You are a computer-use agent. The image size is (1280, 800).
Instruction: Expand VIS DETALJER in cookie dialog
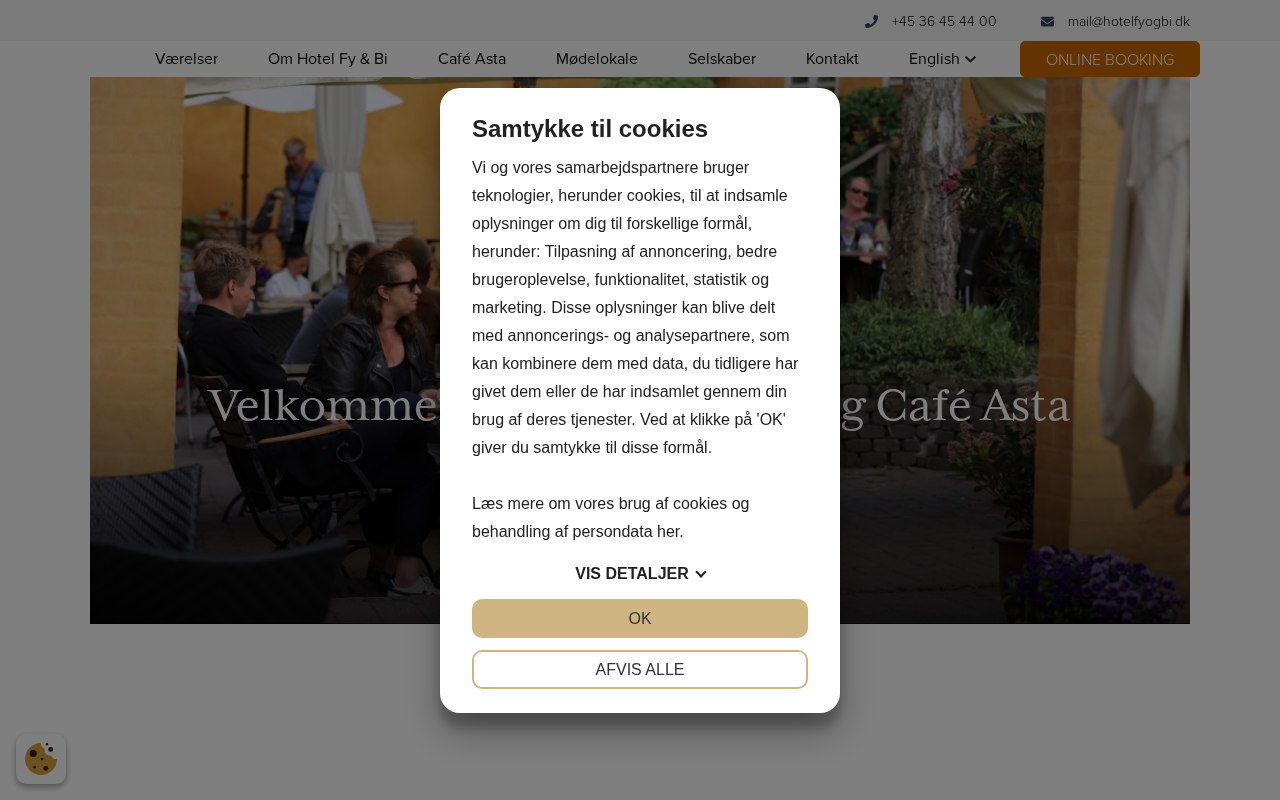tap(640, 574)
